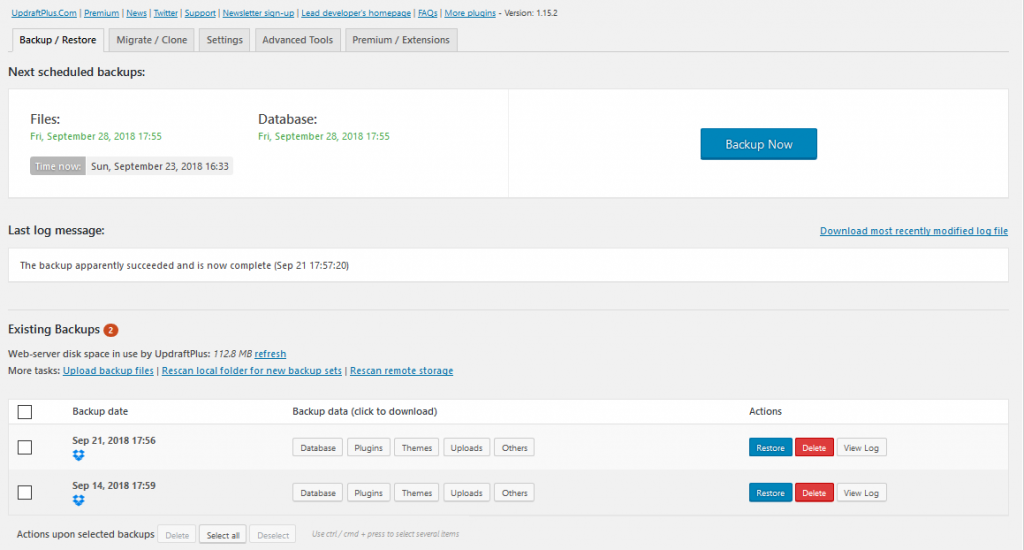Click the 'Time now:' label
1024x550 pixels.
coord(57,166)
